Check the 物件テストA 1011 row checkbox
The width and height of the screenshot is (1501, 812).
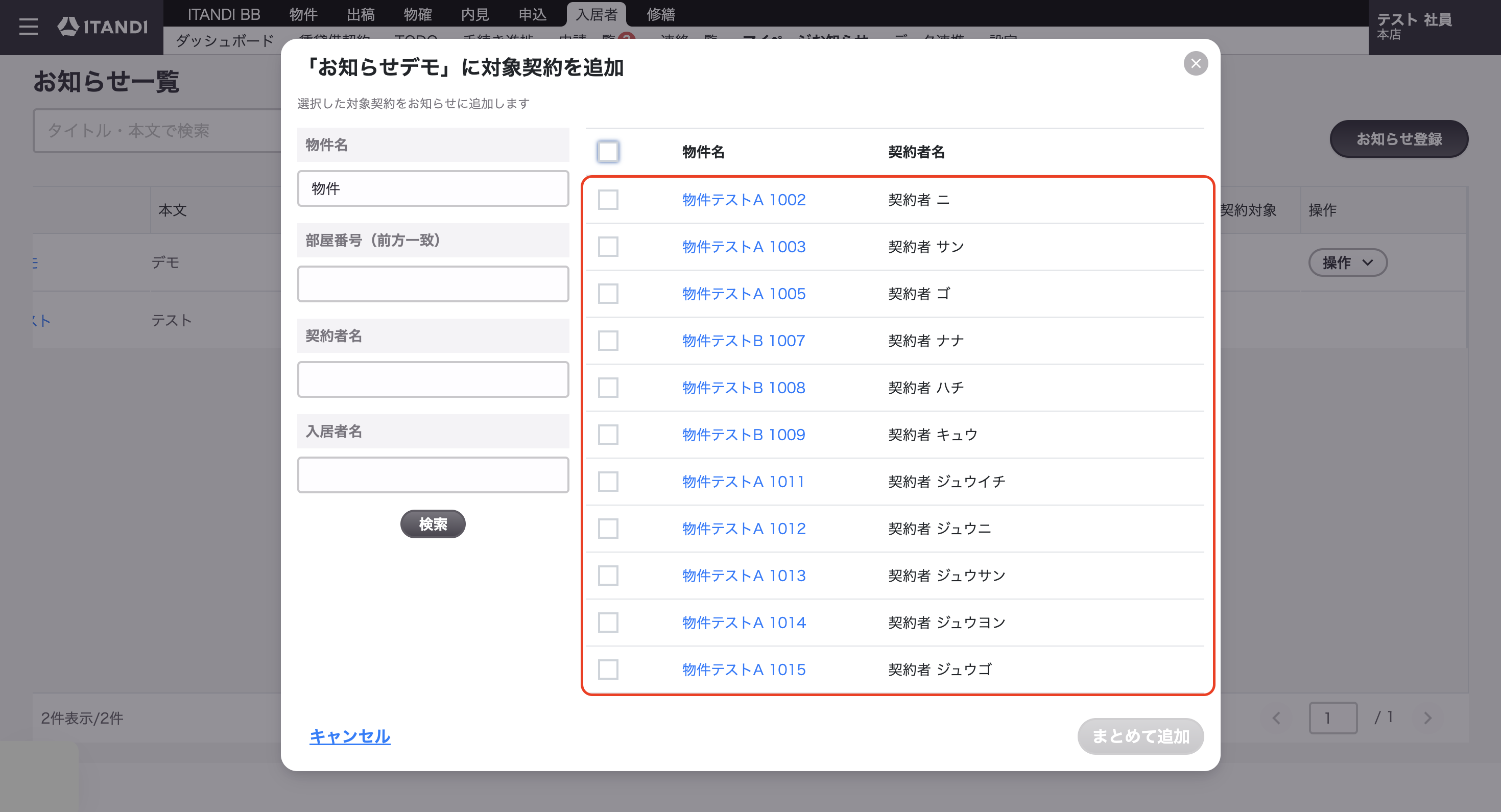608,482
